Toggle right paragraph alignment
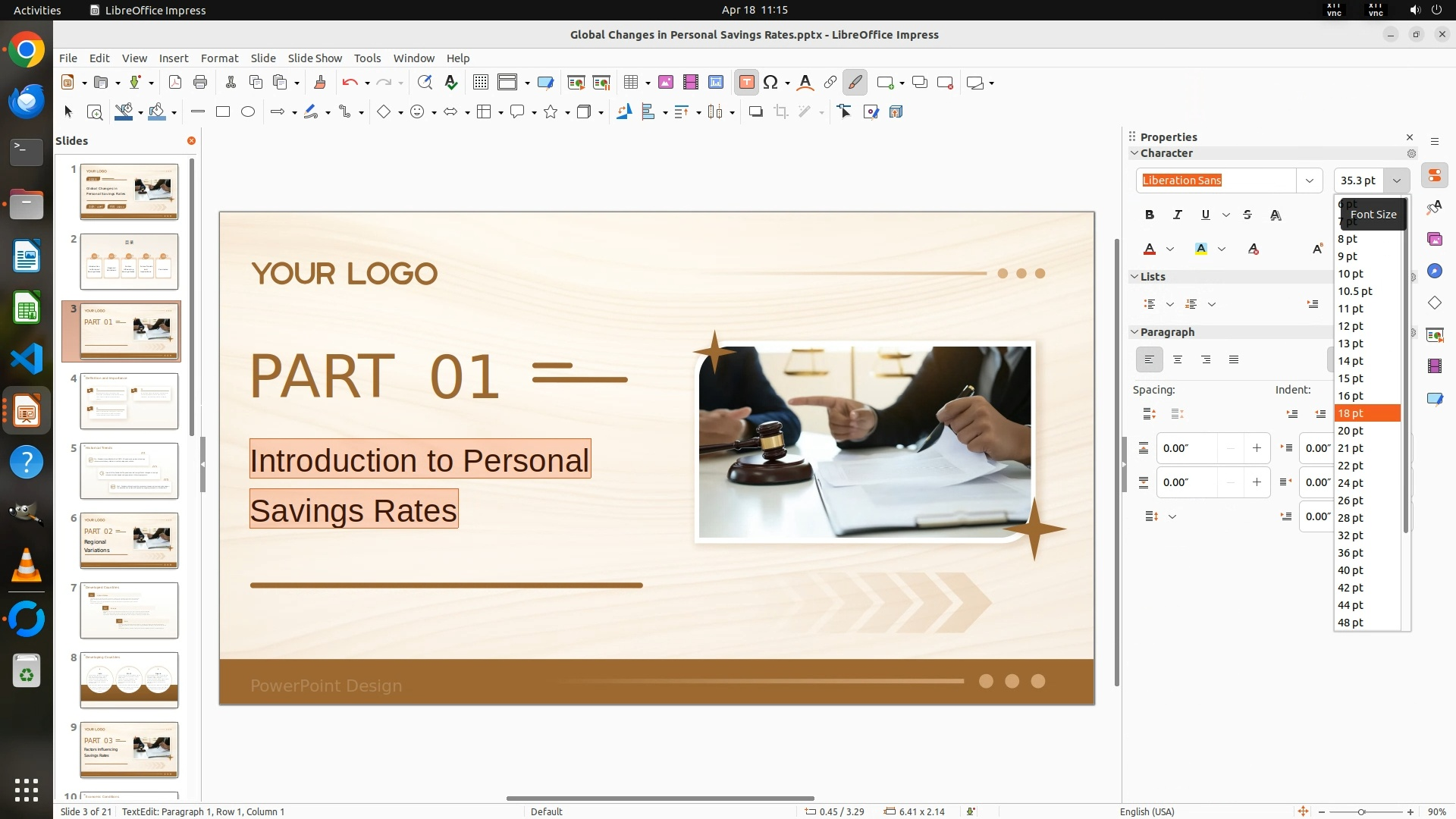 pyautogui.click(x=1206, y=359)
